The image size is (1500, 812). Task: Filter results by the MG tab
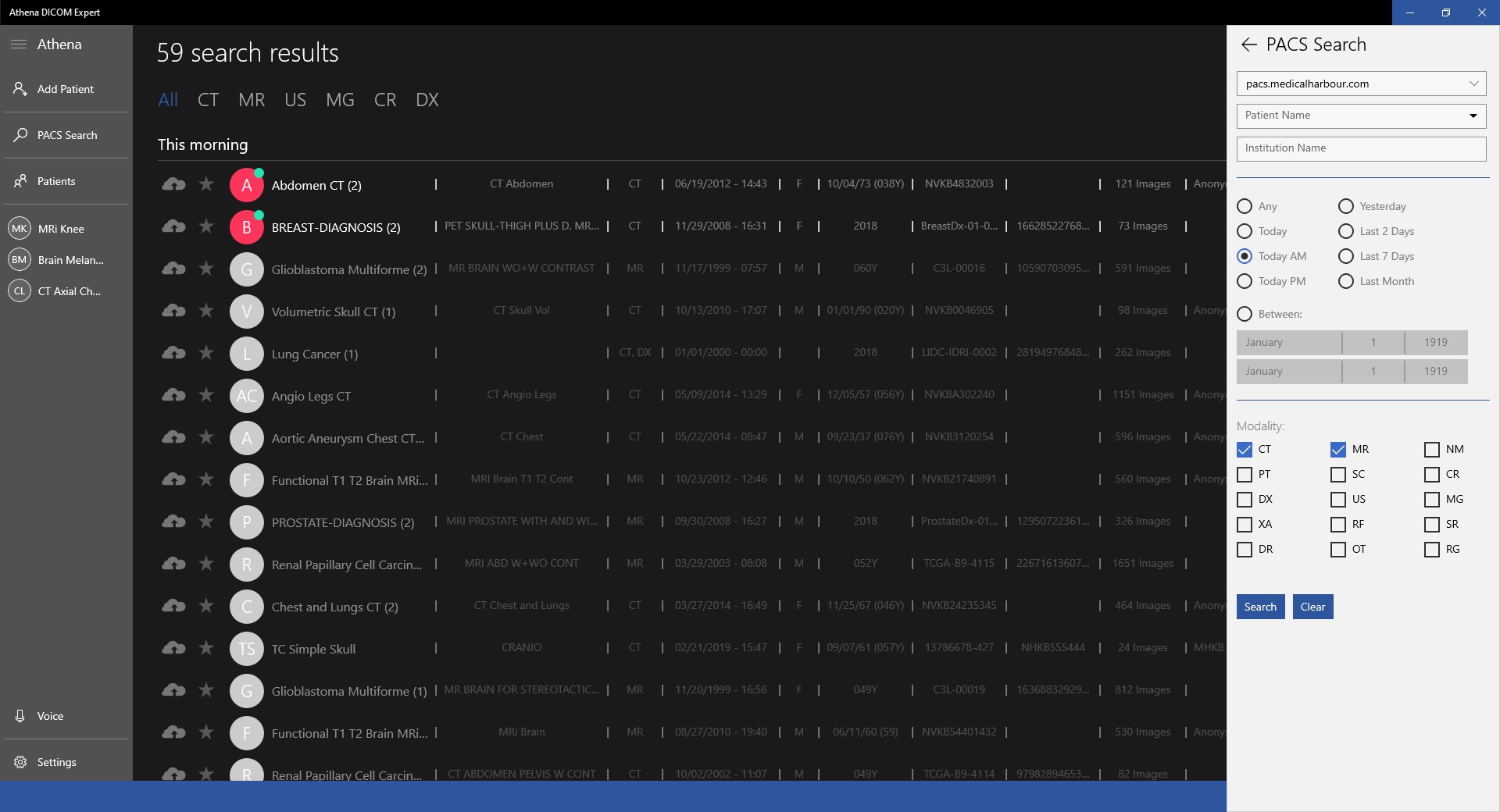340,100
